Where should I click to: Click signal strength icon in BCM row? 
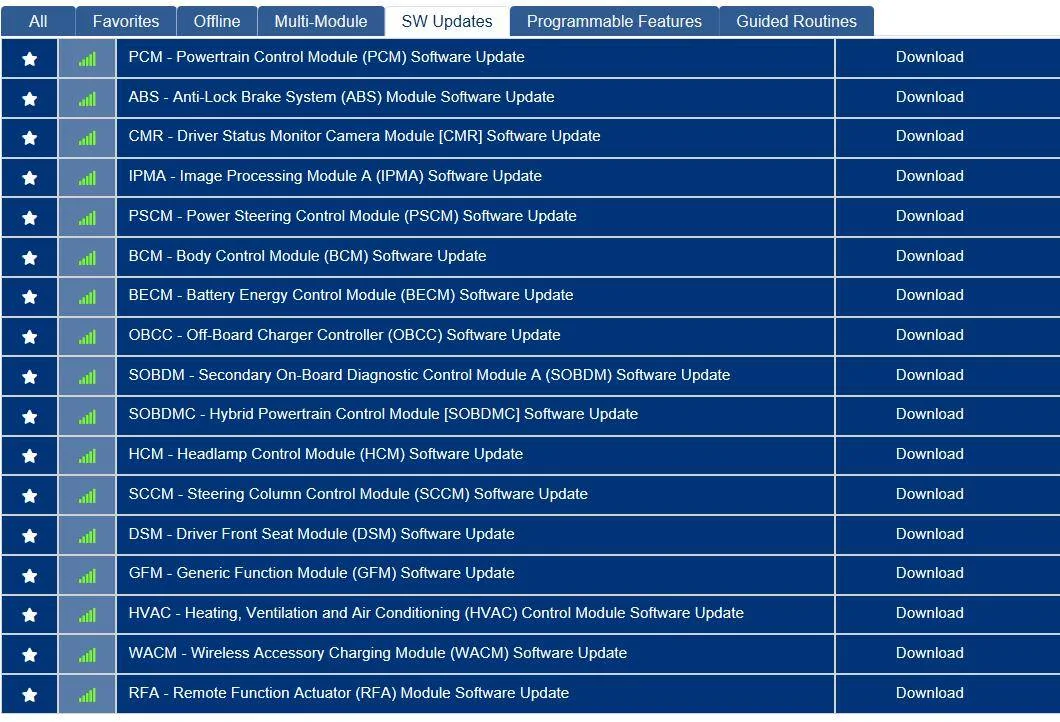(x=87, y=258)
